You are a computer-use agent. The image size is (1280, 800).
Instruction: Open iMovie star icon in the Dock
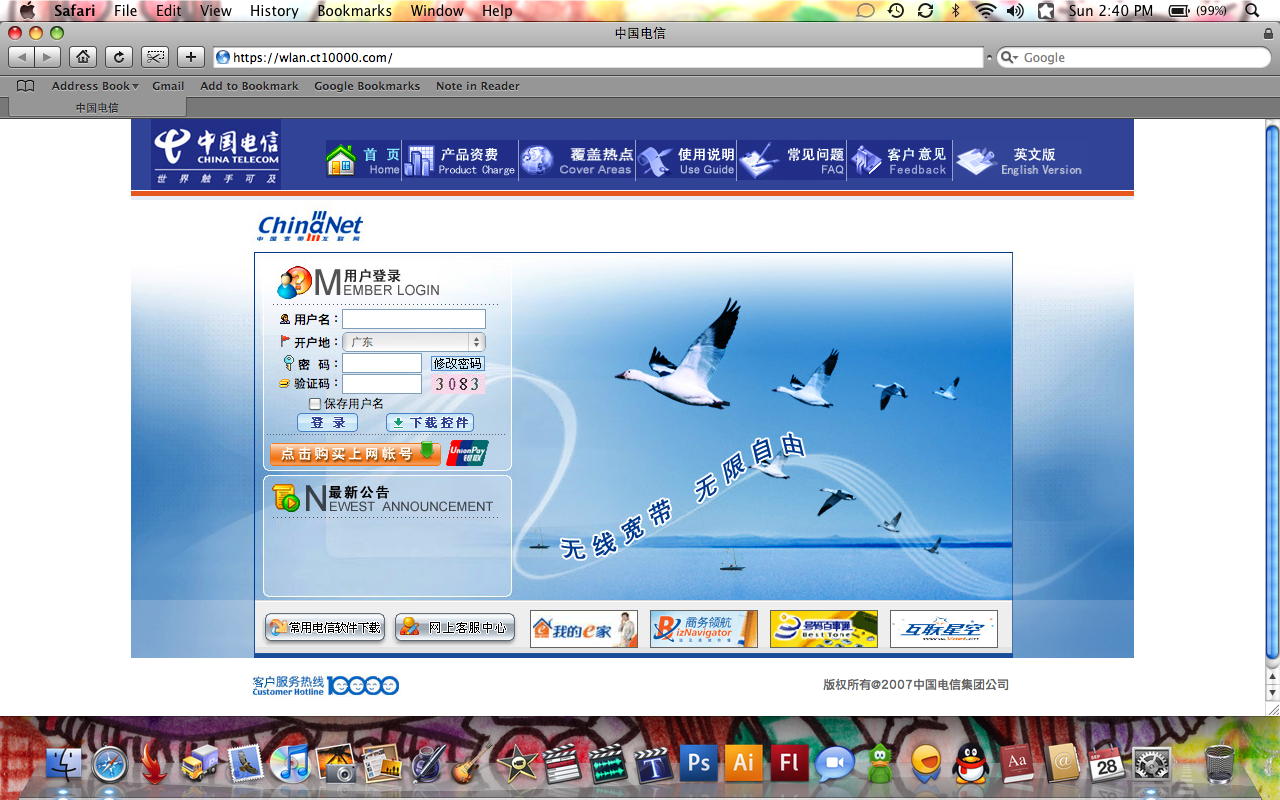point(518,764)
